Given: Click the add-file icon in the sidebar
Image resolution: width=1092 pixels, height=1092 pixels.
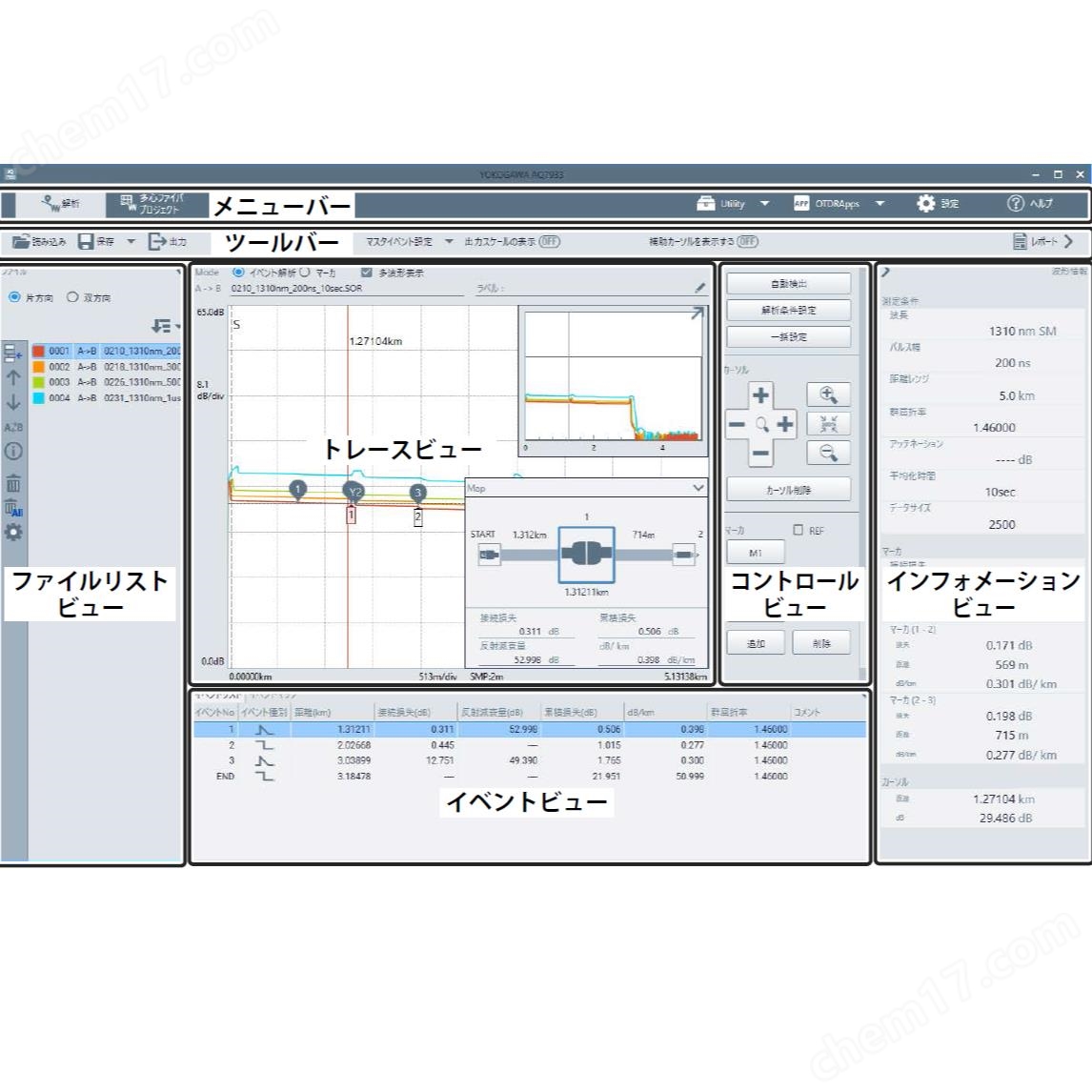Looking at the screenshot, I should 13,354.
